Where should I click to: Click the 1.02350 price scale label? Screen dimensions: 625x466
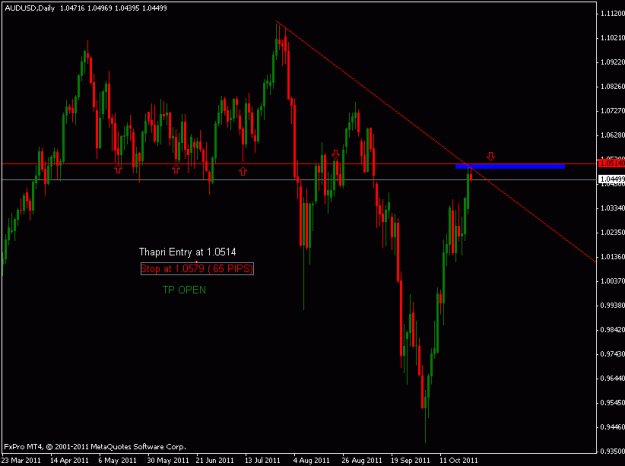(612, 232)
